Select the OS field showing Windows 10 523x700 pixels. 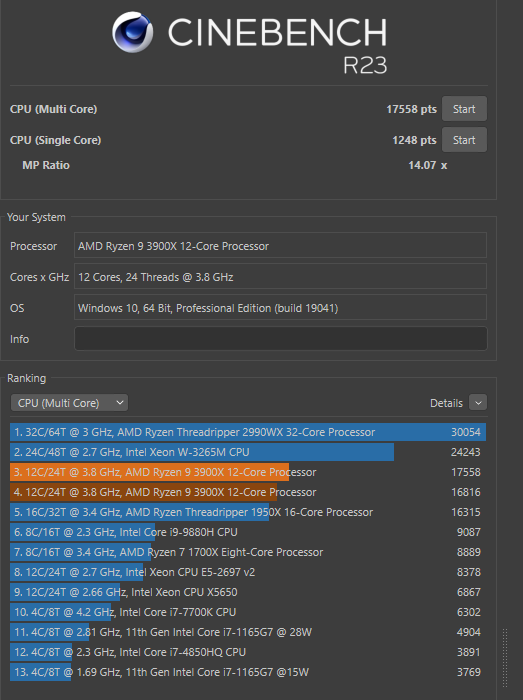point(280,308)
